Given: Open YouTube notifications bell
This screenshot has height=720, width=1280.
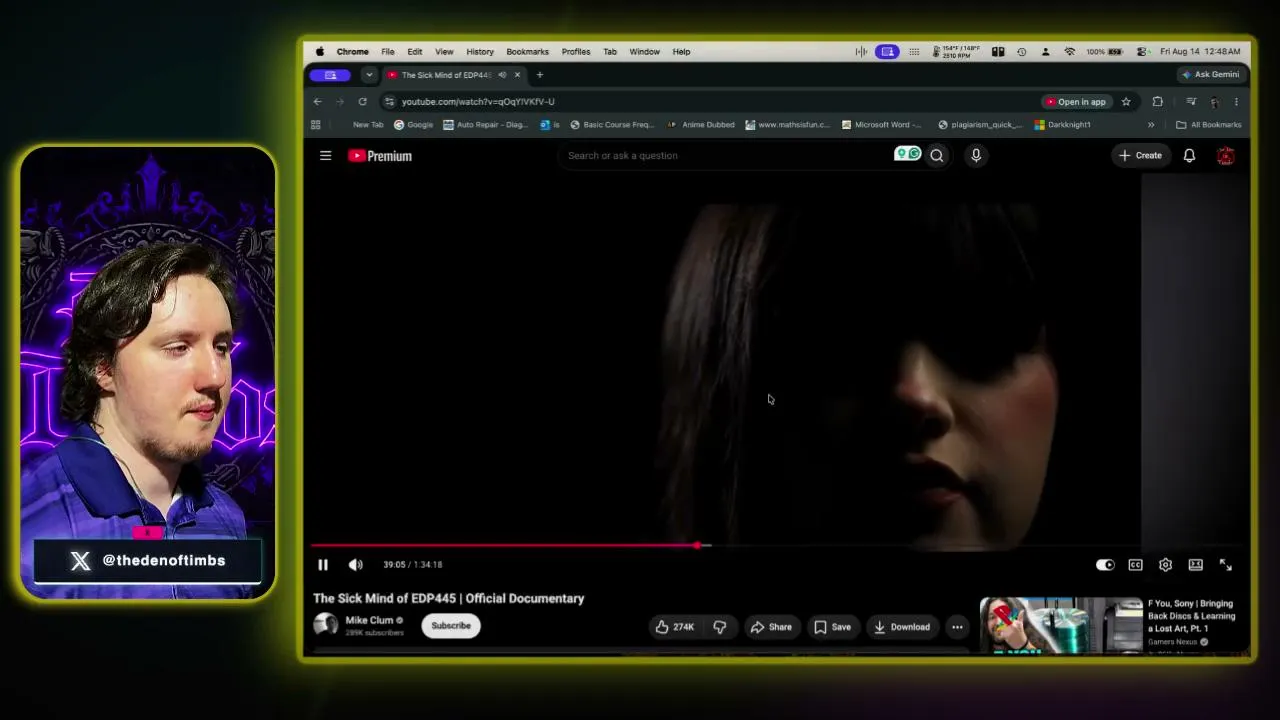Looking at the screenshot, I should [1189, 156].
